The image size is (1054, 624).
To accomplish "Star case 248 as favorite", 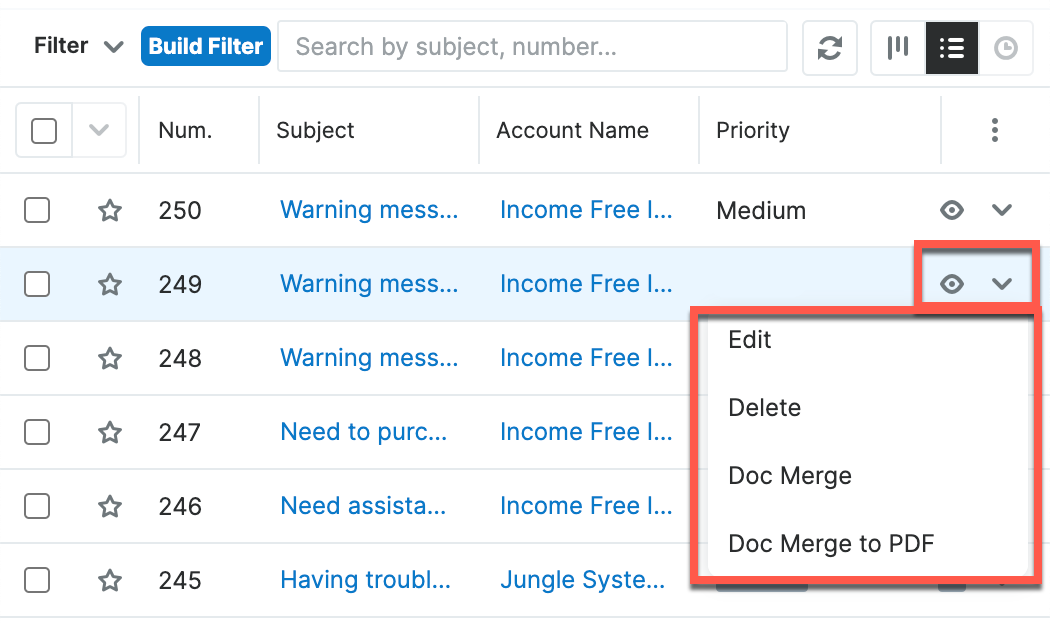I will (x=110, y=358).
